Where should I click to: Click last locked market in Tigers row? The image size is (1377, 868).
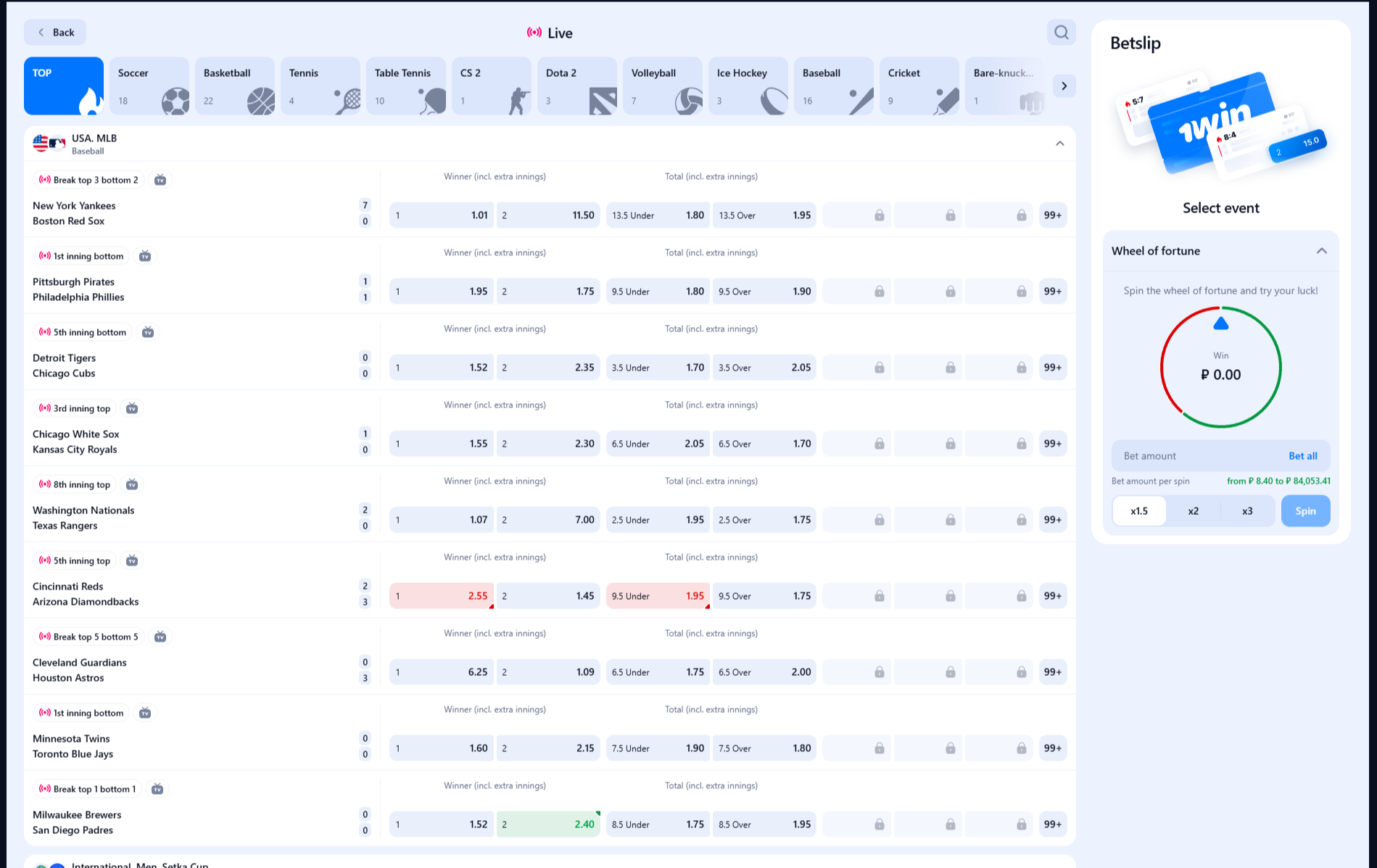click(x=998, y=368)
